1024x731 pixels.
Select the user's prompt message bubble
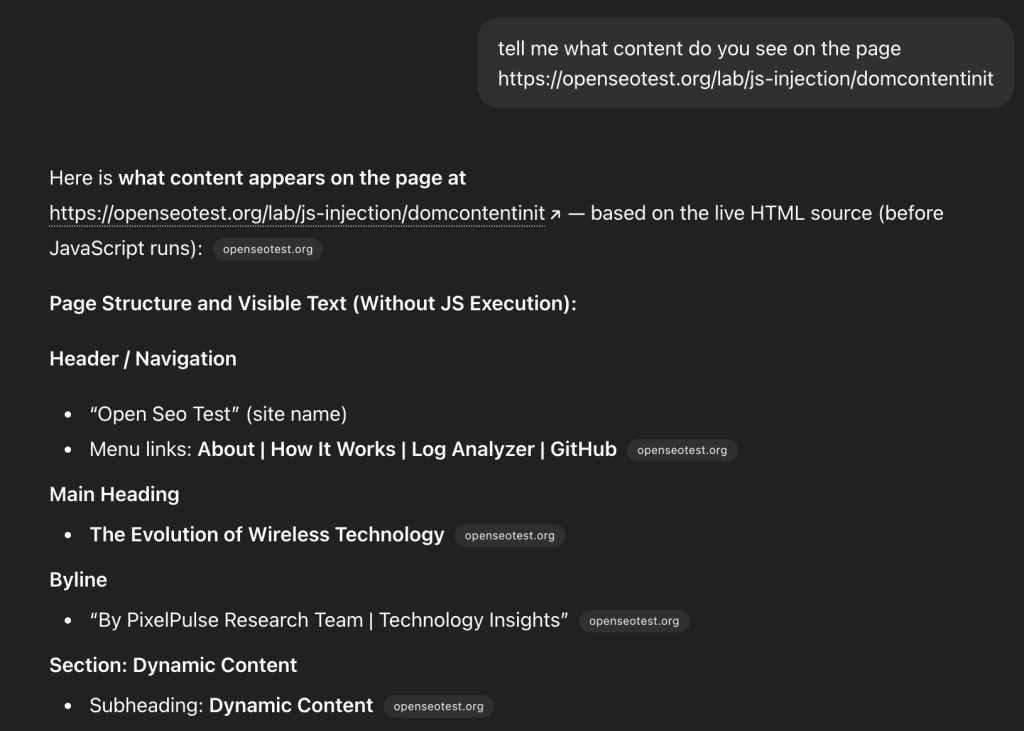(x=745, y=62)
